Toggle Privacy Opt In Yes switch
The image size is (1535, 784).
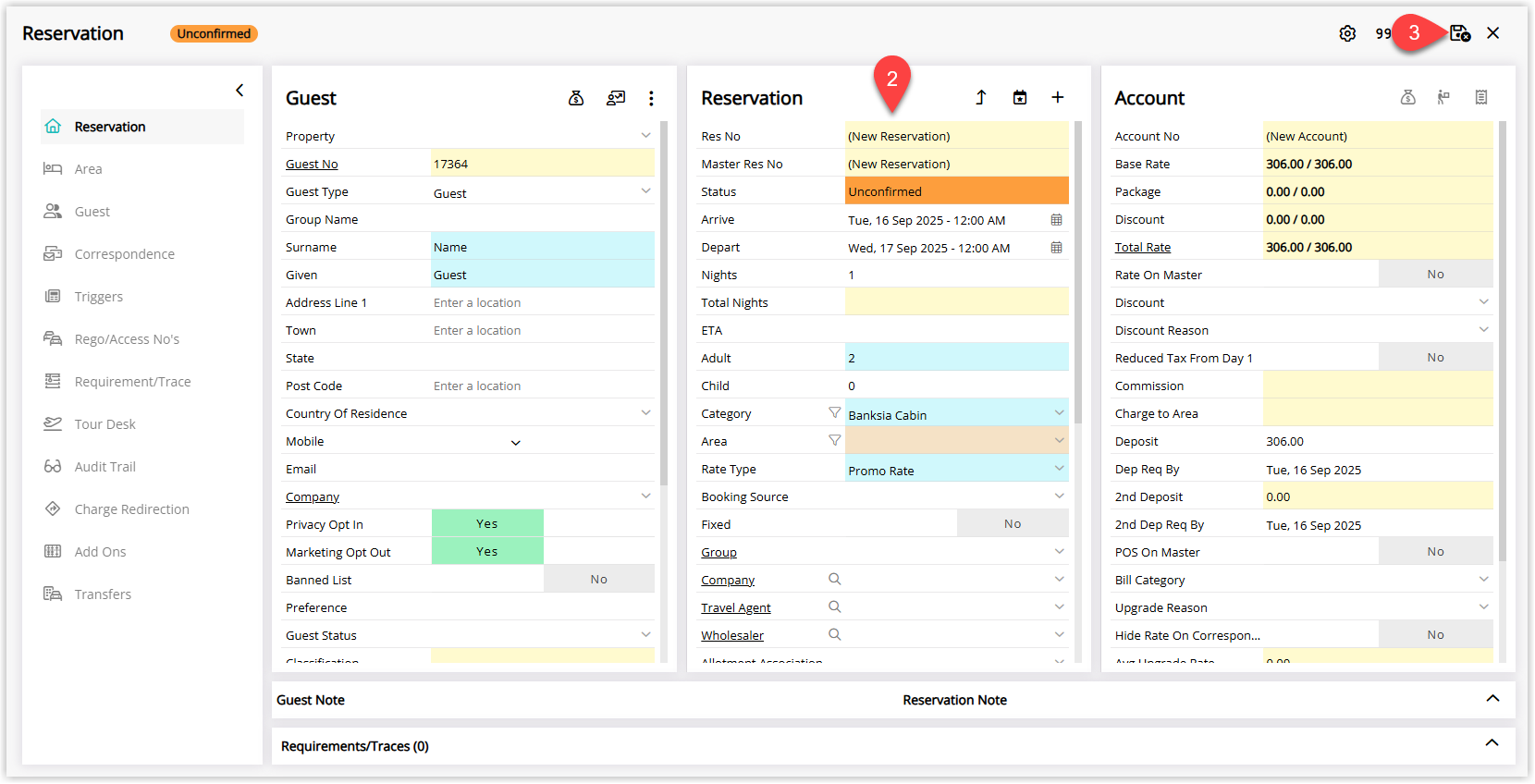(x=487, y=524)
